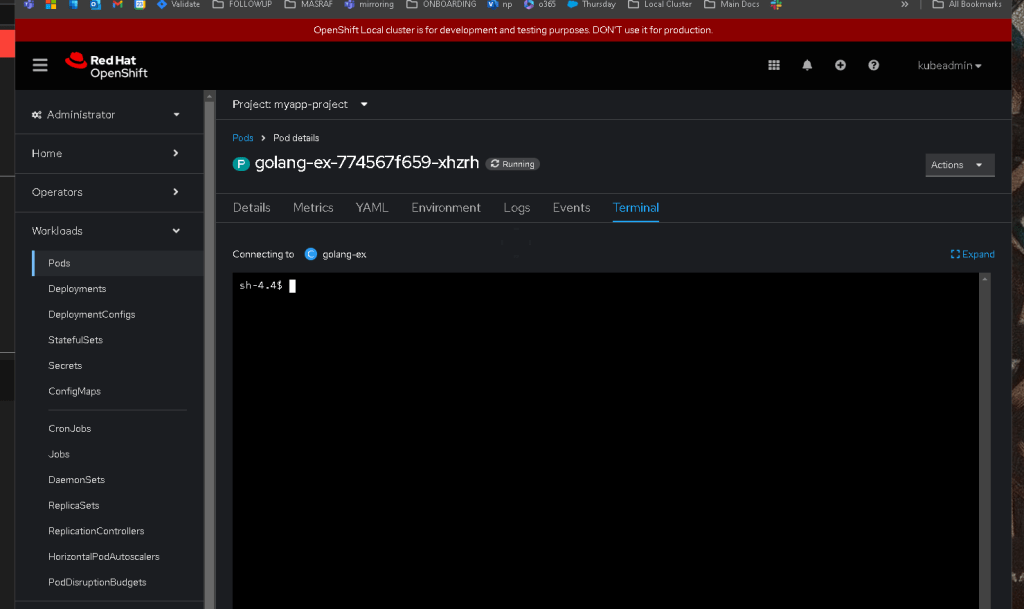Image resolution: width=1024 pixels, height=609 pixels.
Task: Expand the terminal to fullscreen
Action: pyautogui.click(x=972, y=255)
